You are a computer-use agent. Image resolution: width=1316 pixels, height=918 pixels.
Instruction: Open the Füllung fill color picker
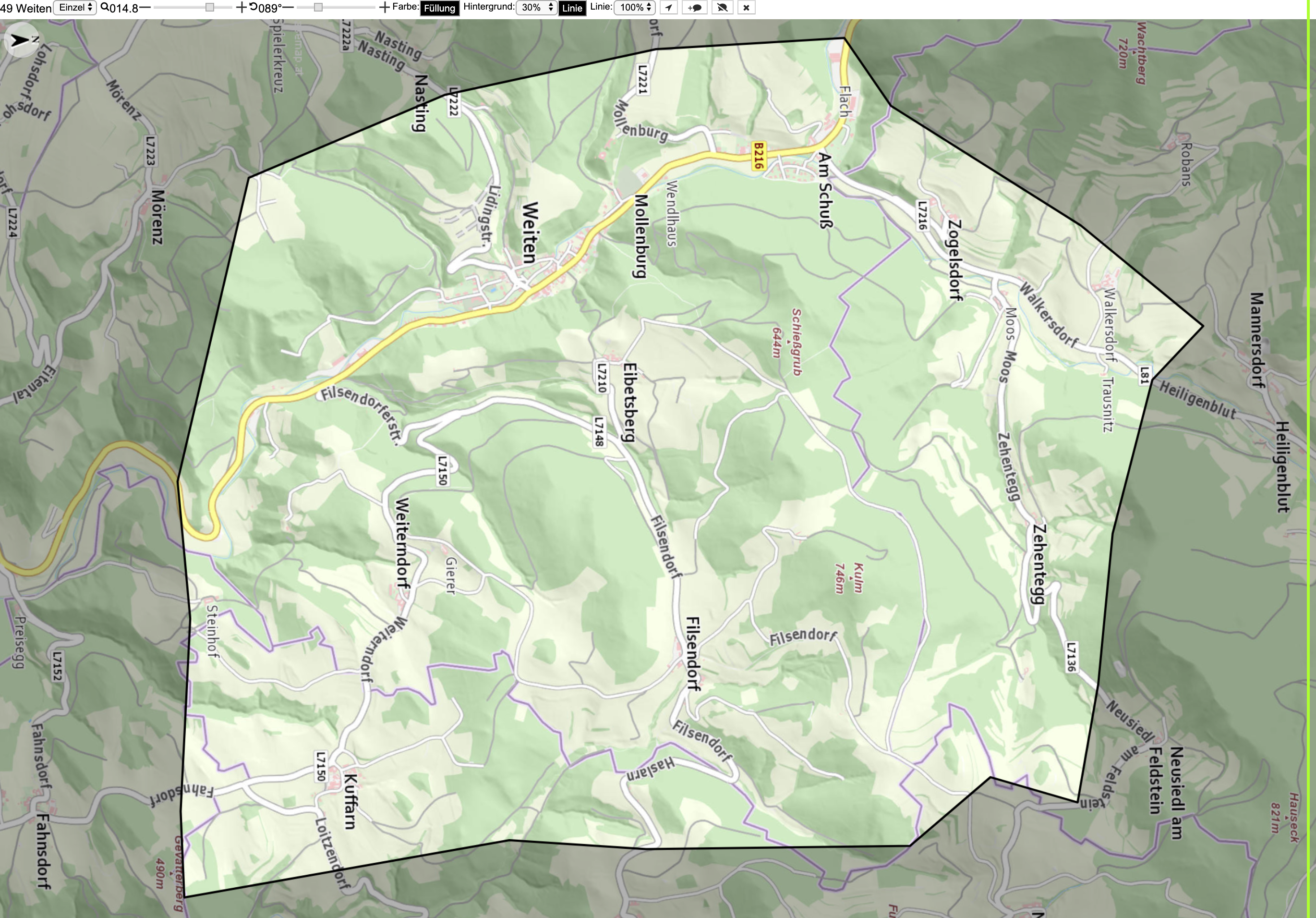pyautogui.click(x=440, y=8)
